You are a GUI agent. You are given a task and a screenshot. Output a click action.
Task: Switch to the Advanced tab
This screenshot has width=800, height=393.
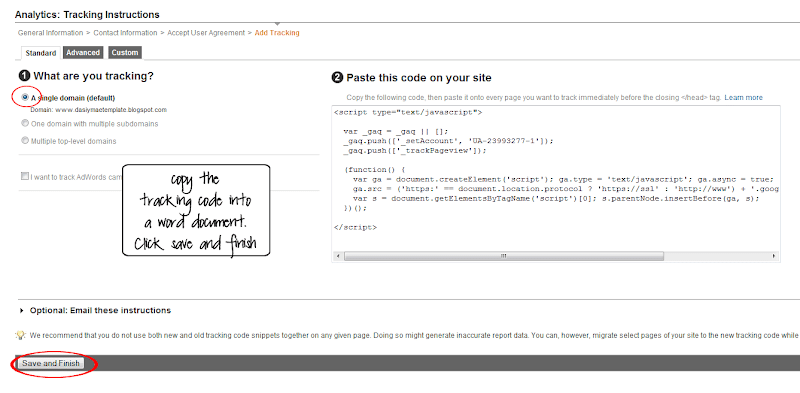tap(83, 53)
